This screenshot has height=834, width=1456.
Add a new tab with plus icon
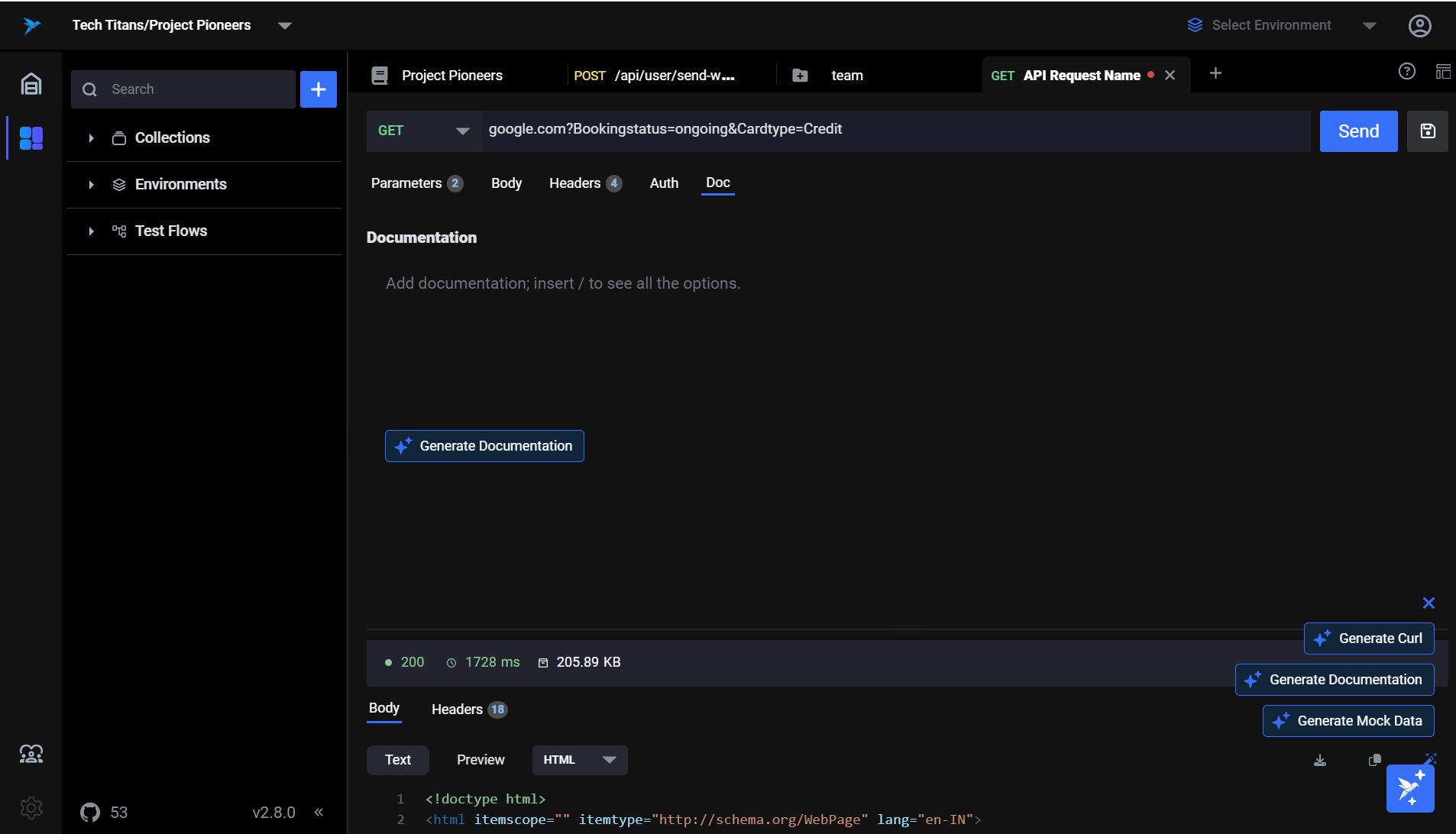coord(1216,73)
